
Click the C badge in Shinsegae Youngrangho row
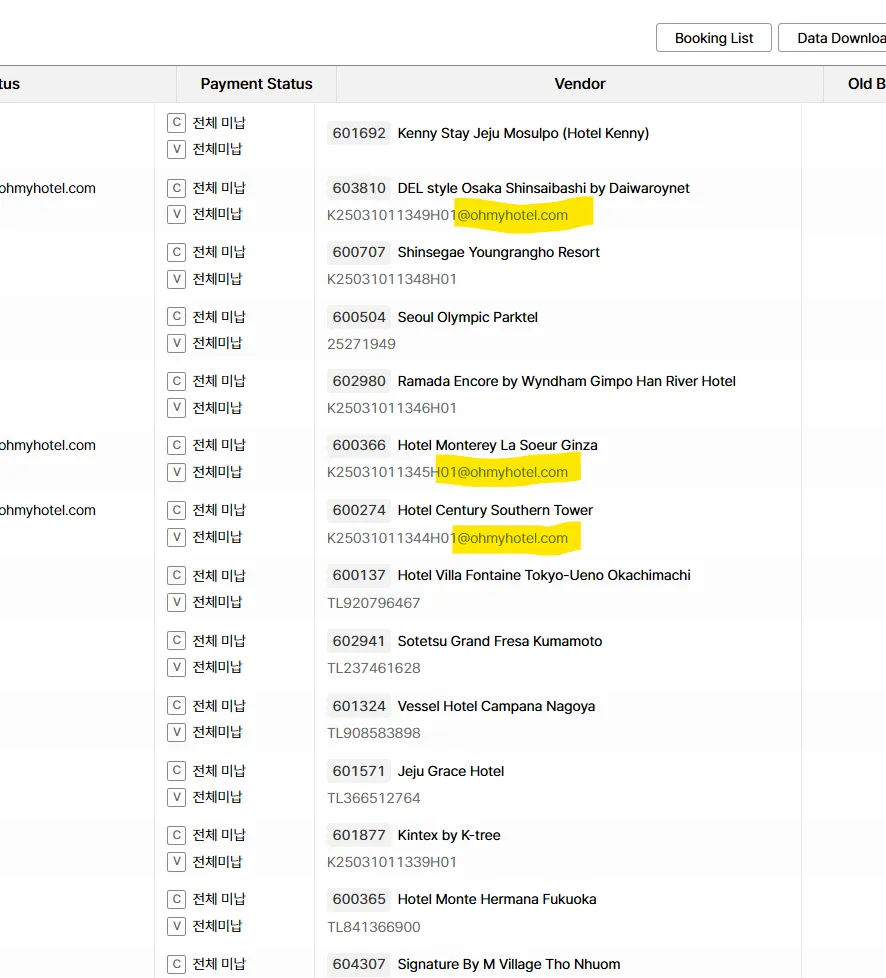[x=177, y=252]
